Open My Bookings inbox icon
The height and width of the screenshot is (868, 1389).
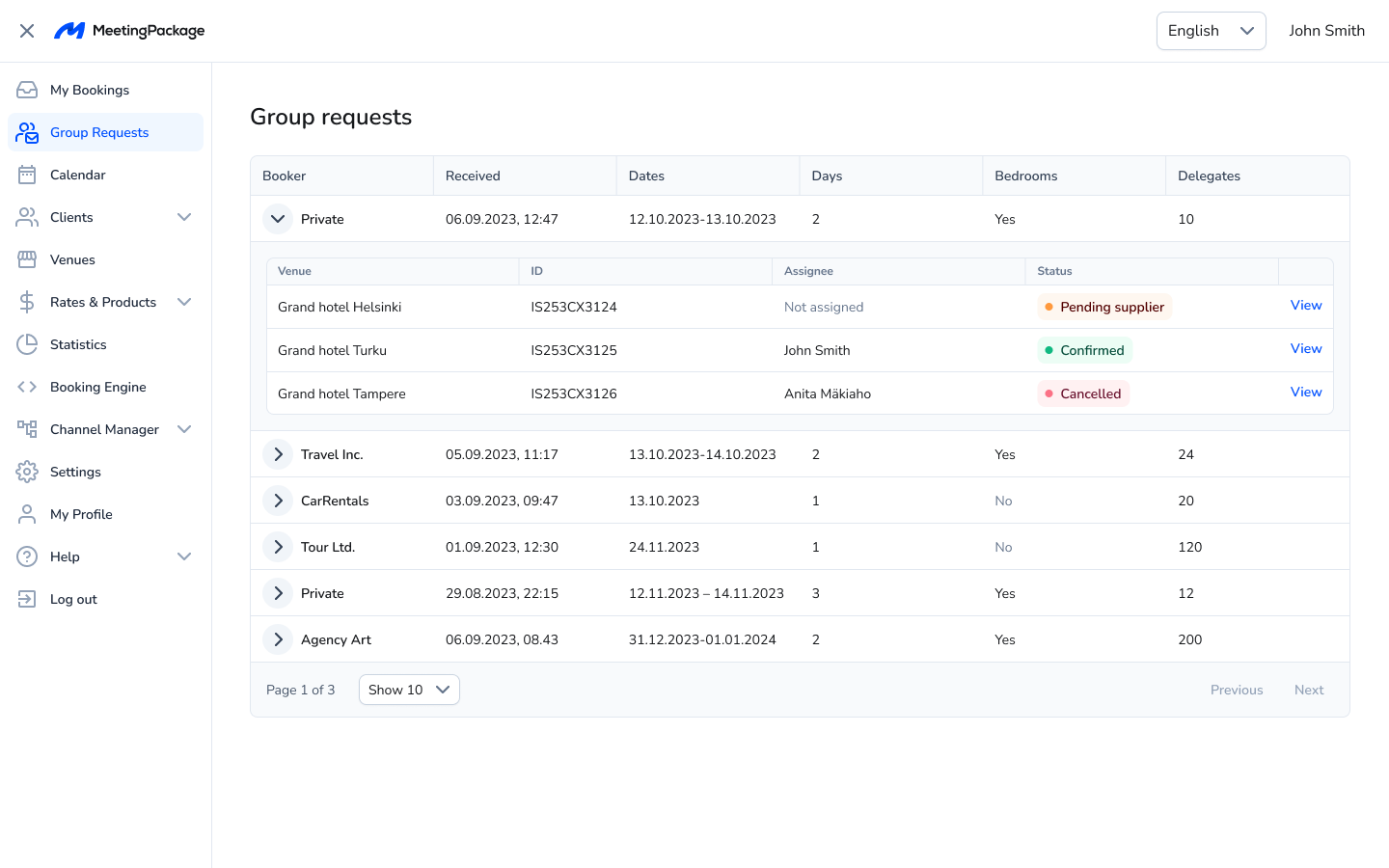pos(27,90)
